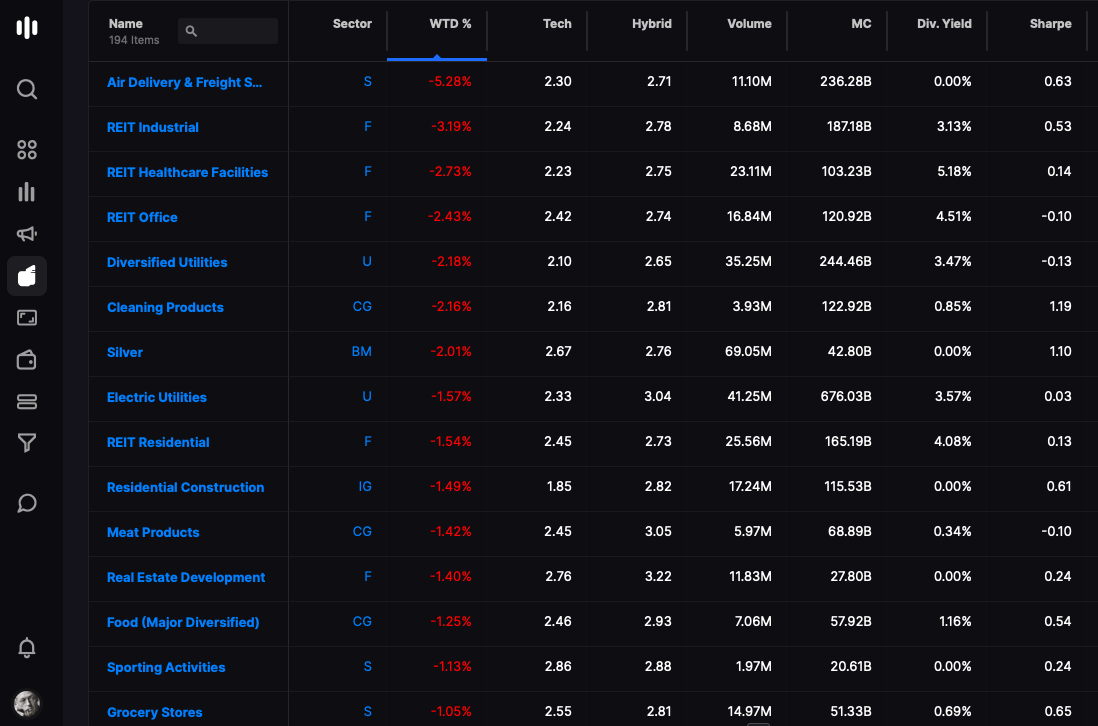The image size is (1098, 726).
Task: Open the search icon in sidebar
Action: pyautogui.click(x=27, y=89)
